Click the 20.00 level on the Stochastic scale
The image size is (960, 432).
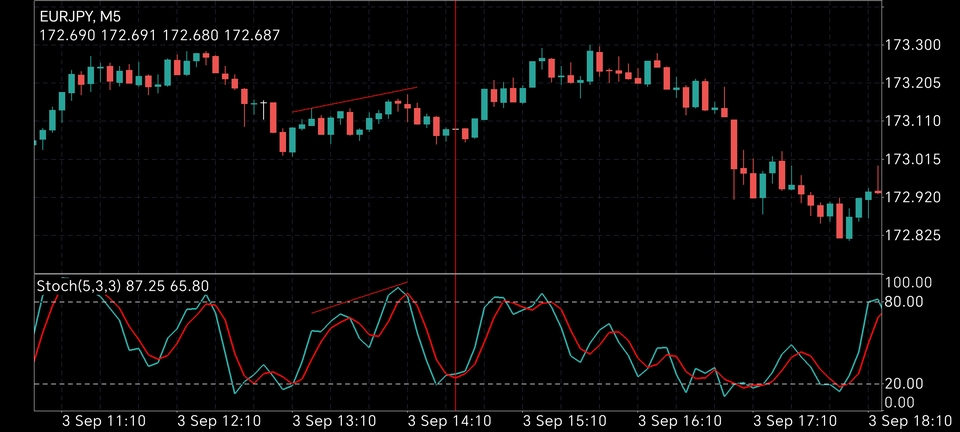pos(908,384)
